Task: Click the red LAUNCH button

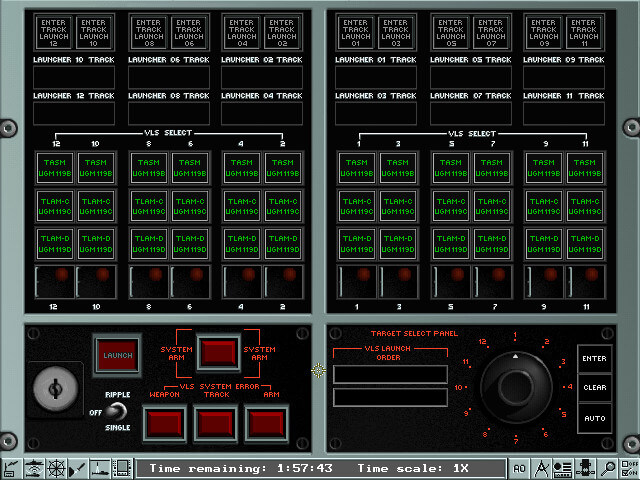Action: coord(118,355)
